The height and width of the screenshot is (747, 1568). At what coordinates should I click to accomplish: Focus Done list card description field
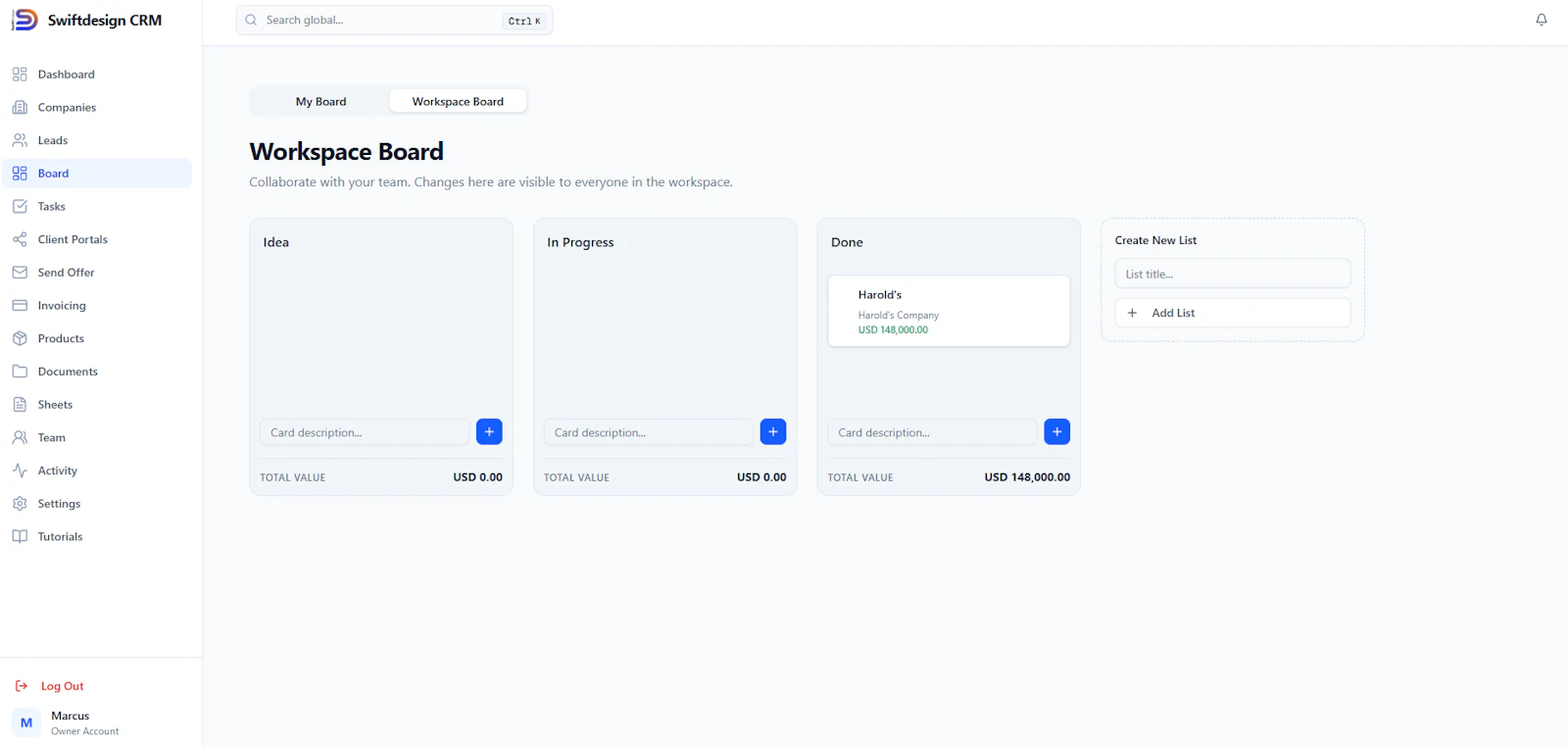(x=932, y=432)
